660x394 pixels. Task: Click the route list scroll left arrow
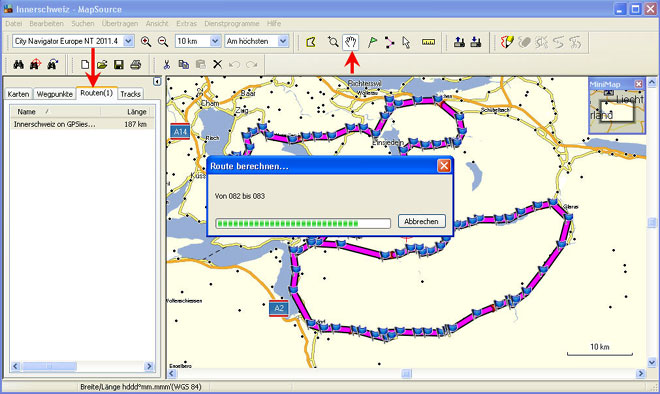[x=16, y=366]
